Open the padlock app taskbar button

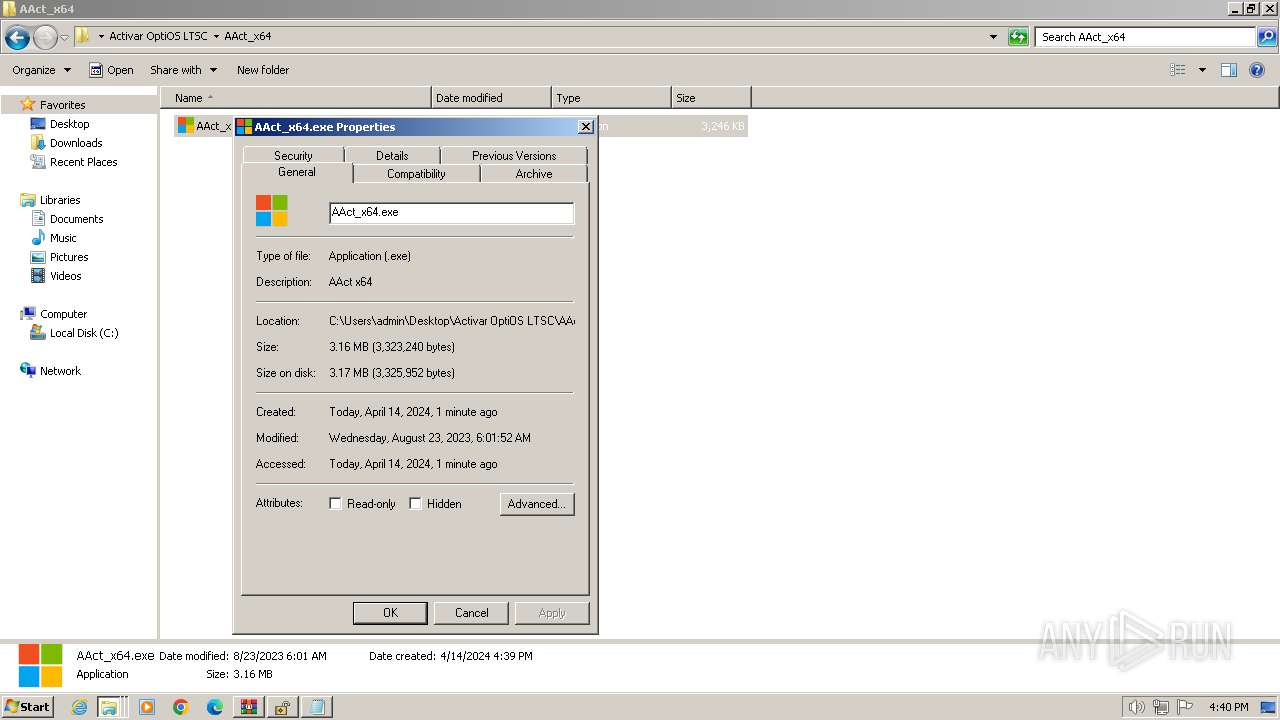(x=282, y=707)
